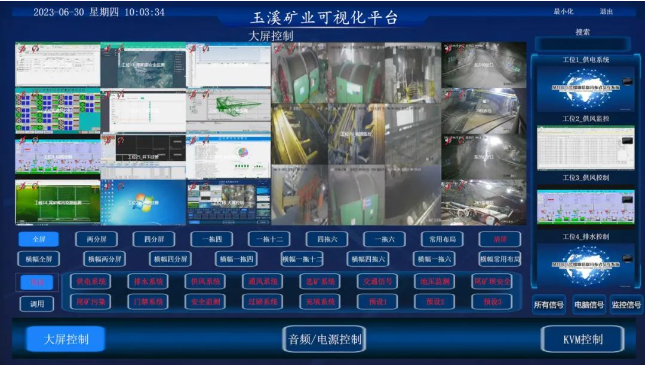Select the 工位2_供风监控 signal thumbnail
645x366 pixels.
click(586, 148)
